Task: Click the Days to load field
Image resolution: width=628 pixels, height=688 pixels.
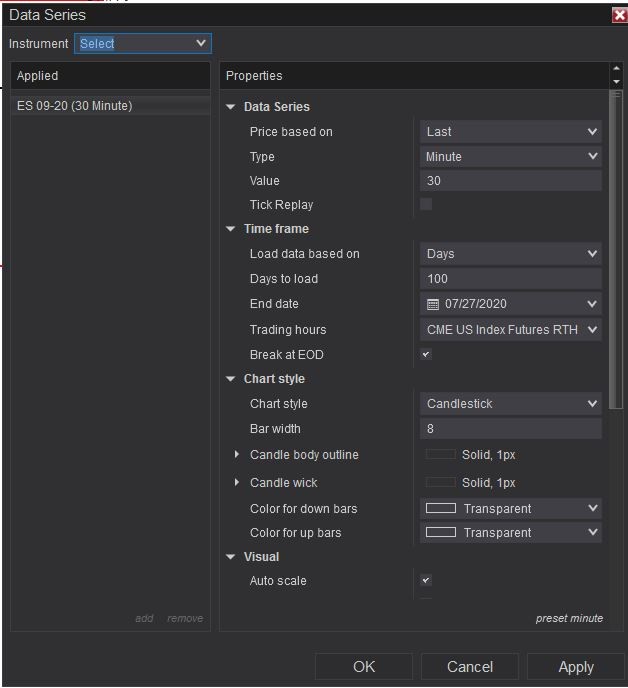Action: pos(510,279)
